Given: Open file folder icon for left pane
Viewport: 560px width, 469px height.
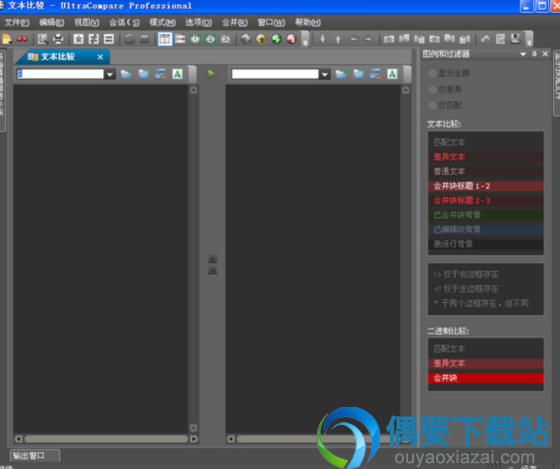Looking at the screenshot, I should coord(126,74).
